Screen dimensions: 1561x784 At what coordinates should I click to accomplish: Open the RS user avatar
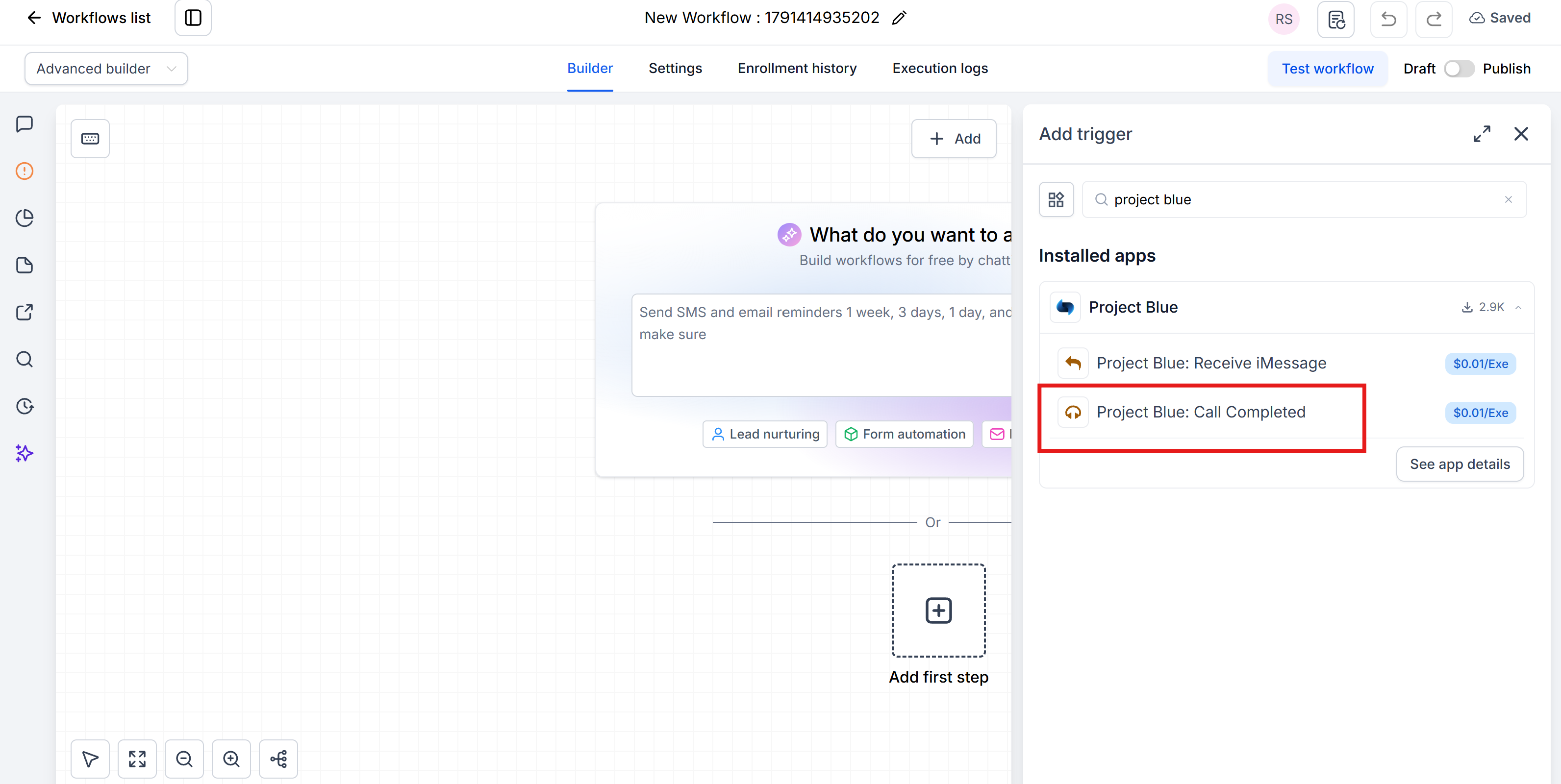[1284, 20]
